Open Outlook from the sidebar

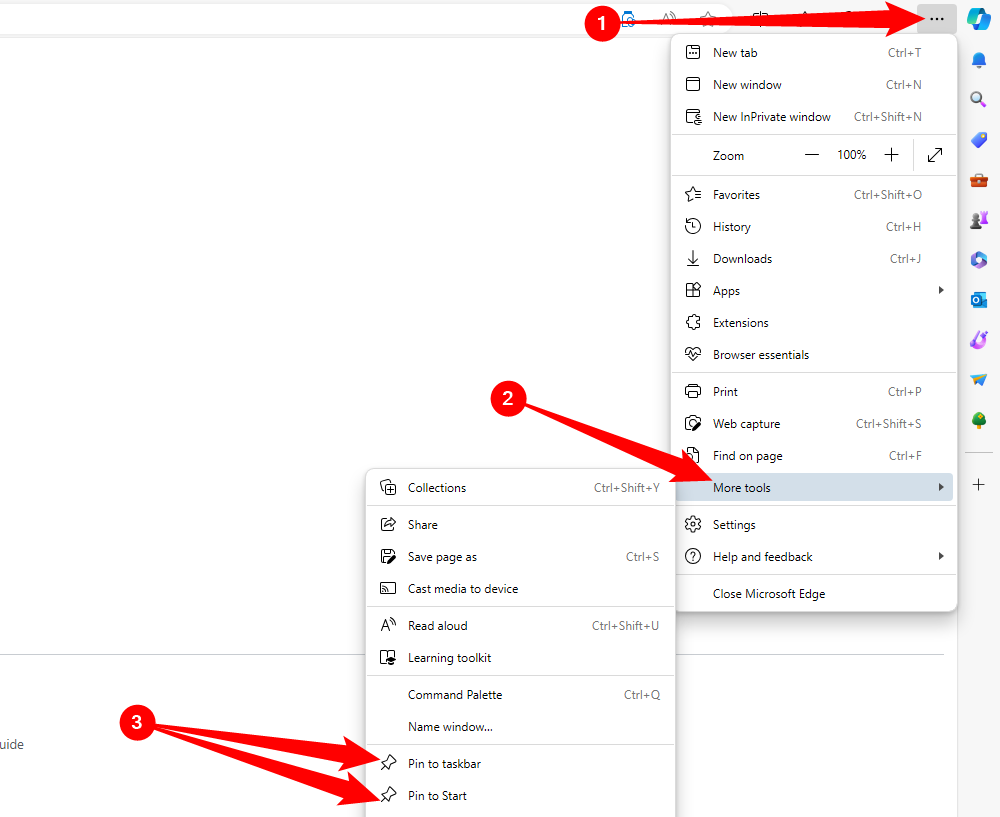click(978, 299)
